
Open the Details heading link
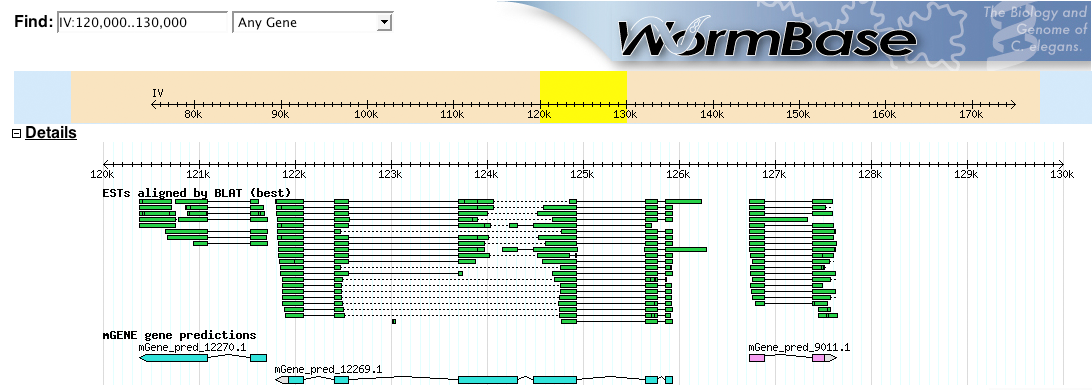(51, 132)
